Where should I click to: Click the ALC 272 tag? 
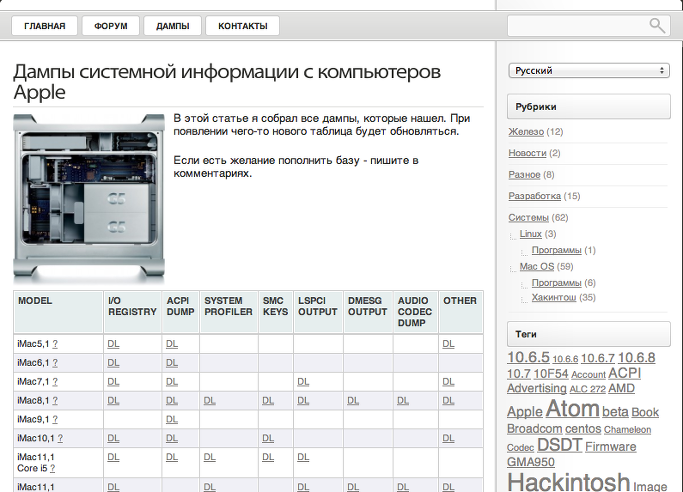point(587,389)
